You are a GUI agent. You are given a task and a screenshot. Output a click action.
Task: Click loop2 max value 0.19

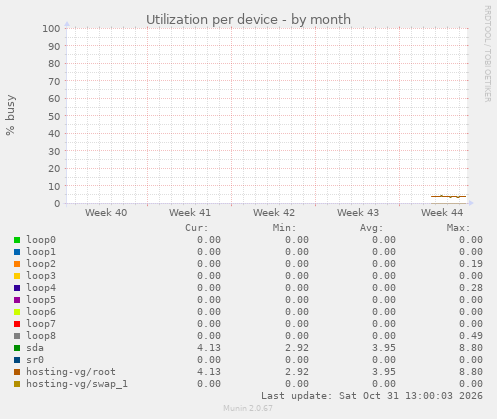coord(471,264)
